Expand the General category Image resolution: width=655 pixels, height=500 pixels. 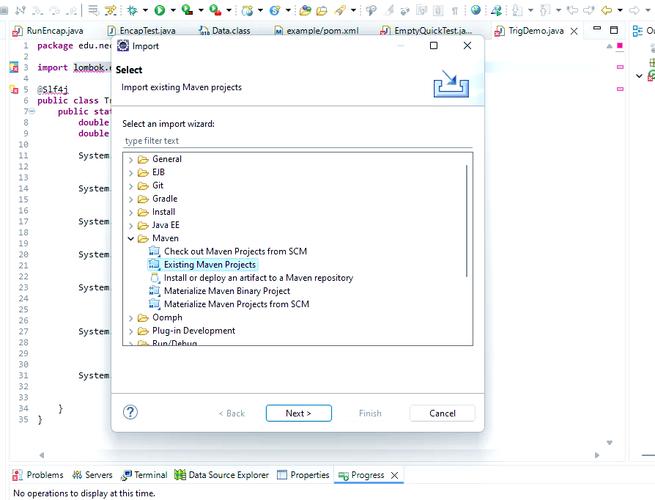click(x=130, y=160)
